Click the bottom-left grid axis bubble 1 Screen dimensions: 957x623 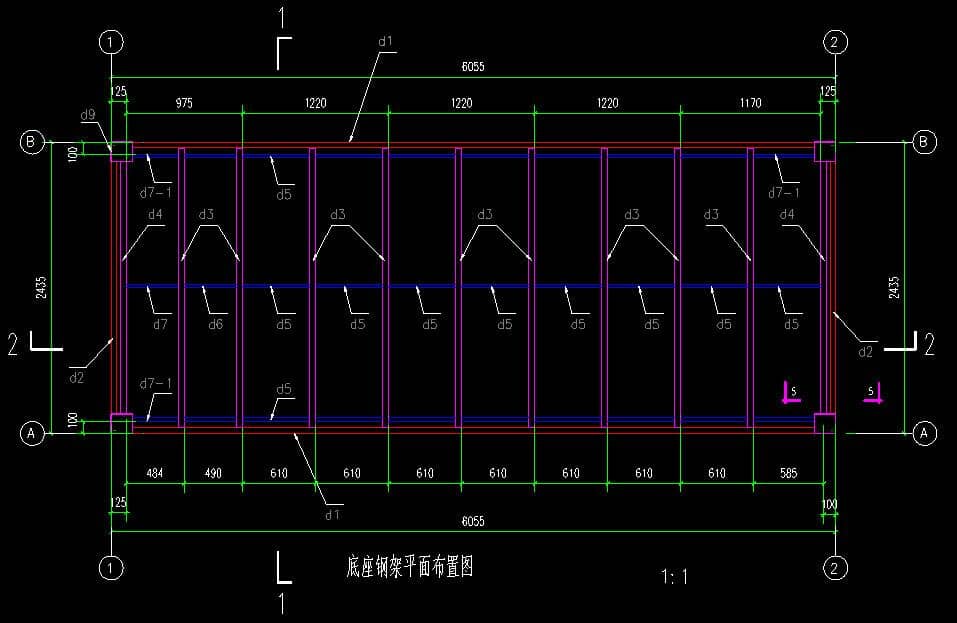[x=111, y=568]
